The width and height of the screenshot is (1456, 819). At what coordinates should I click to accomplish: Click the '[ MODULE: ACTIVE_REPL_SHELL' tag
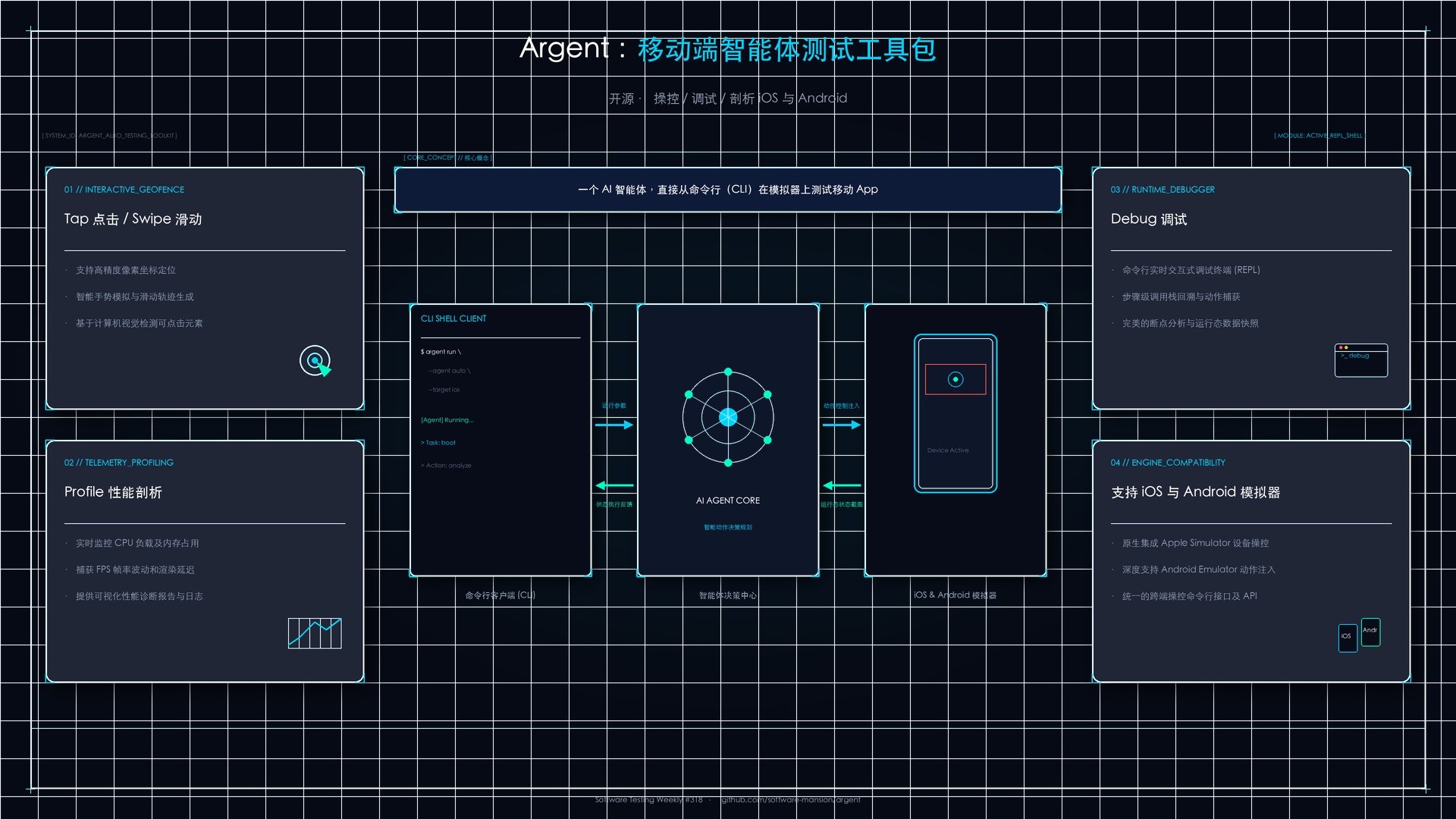coord(1318,136)
